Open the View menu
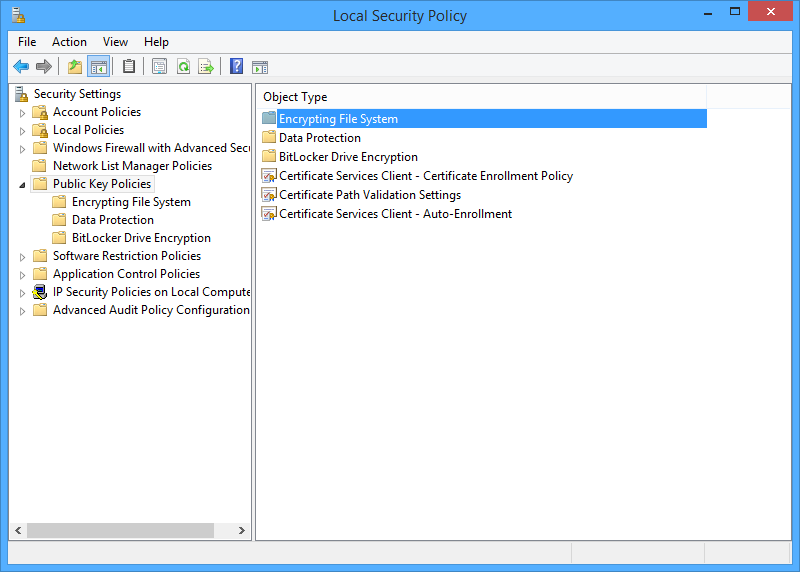Screen dimensions: 800x572 point(115,42)
